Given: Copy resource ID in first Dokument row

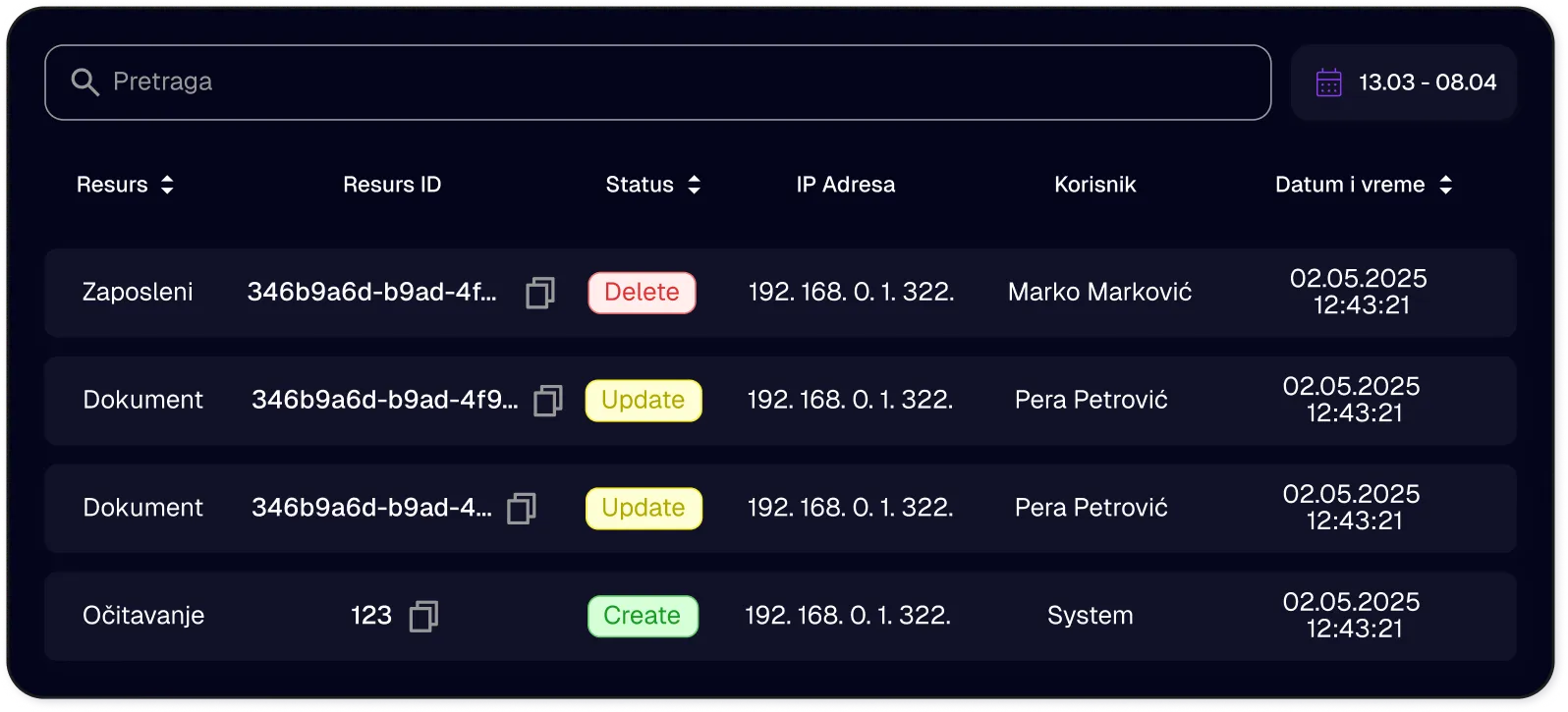Looking at the screenshot, I should (x=547, y=401).
